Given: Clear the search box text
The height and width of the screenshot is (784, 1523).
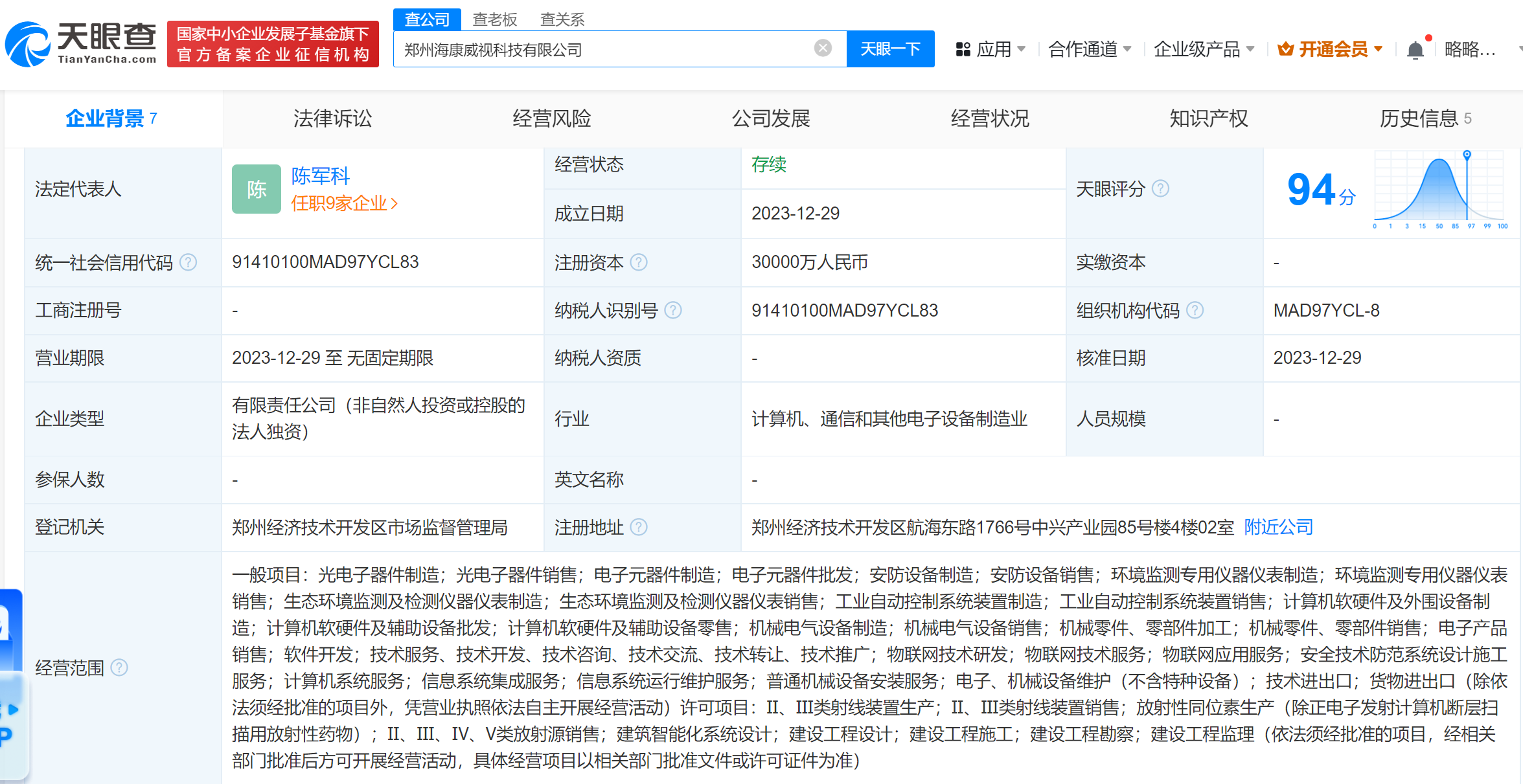Looking at the screenshot, I should pyautogui.click(x=823, y=48).
